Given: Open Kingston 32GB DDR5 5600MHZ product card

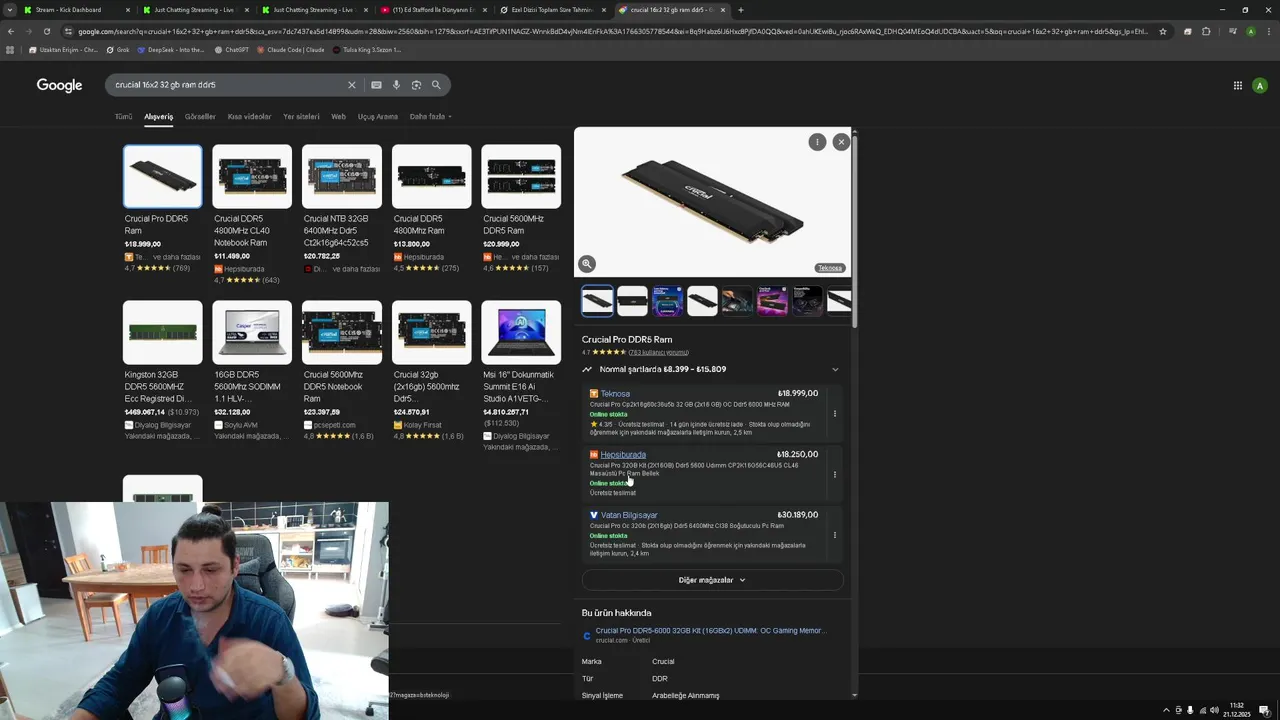Looking at the screenshot, I should click(162, 371).
